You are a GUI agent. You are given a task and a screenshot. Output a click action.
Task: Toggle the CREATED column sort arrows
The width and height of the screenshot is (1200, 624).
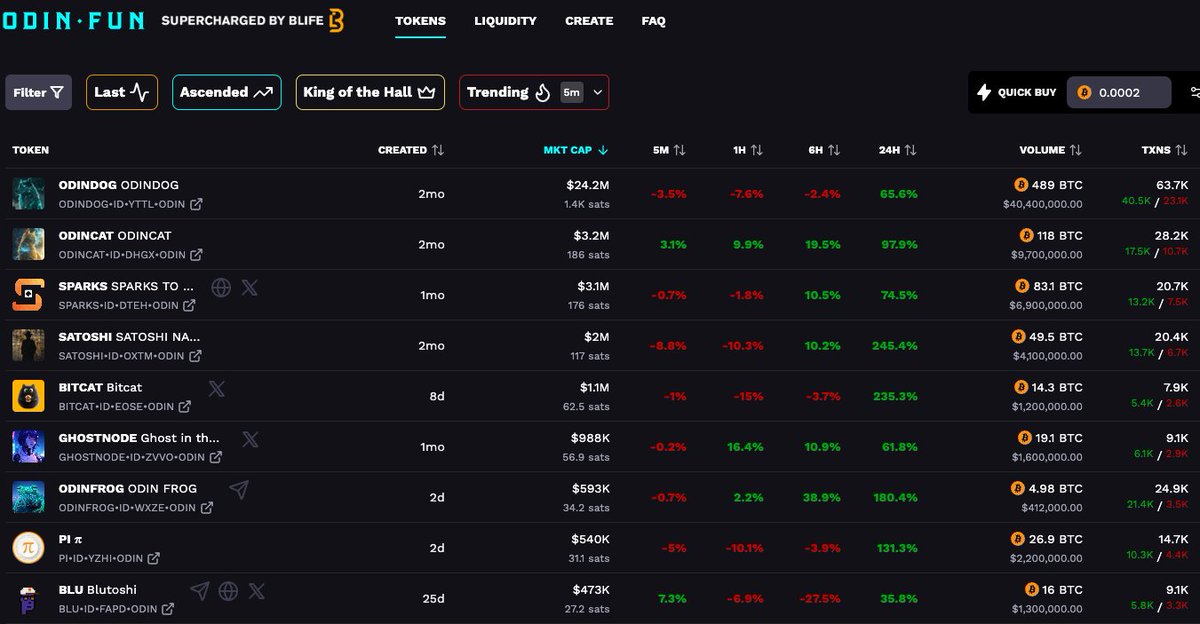[x=438, y=149]
